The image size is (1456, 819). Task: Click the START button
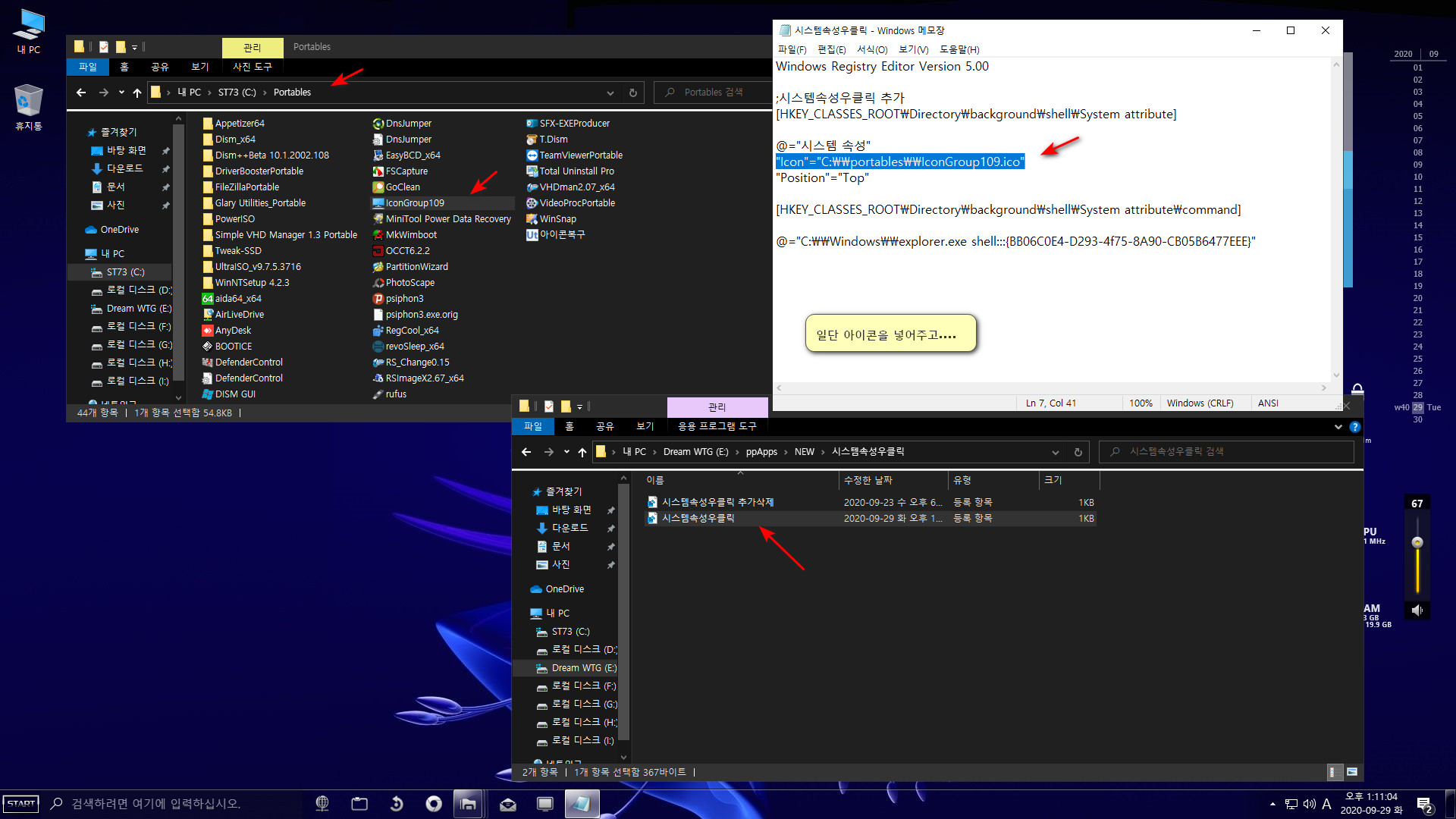(x=20, y=803)
